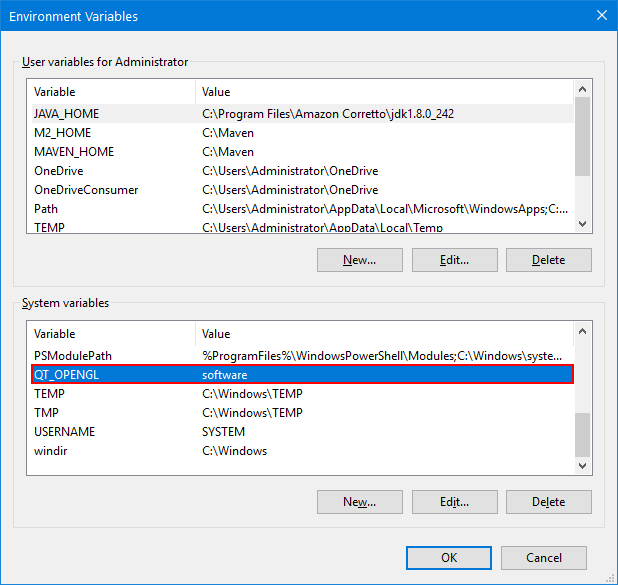Click New button under user variables
This screenshot has width=618, height=585.
359,260
